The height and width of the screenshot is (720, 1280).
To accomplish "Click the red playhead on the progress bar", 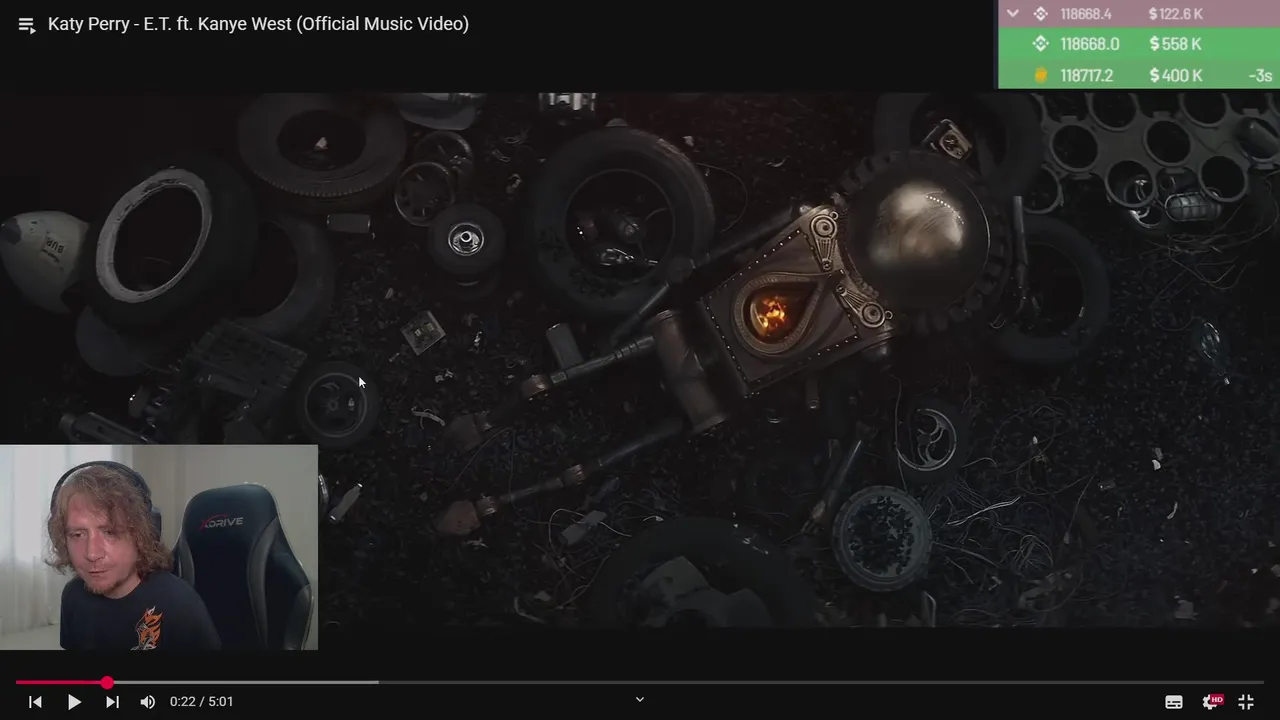I will click(107, 683).
